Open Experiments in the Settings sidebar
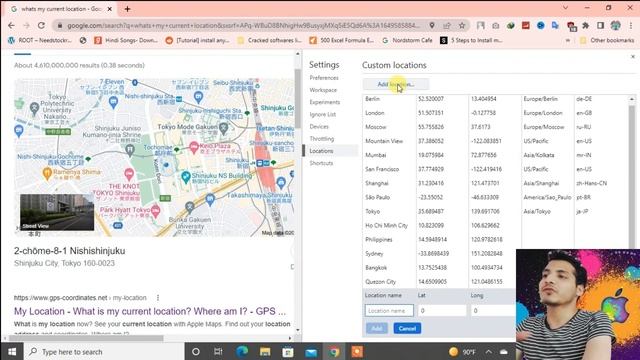Image resolution: width=640 pixels, height=360 pixels. 325,102
